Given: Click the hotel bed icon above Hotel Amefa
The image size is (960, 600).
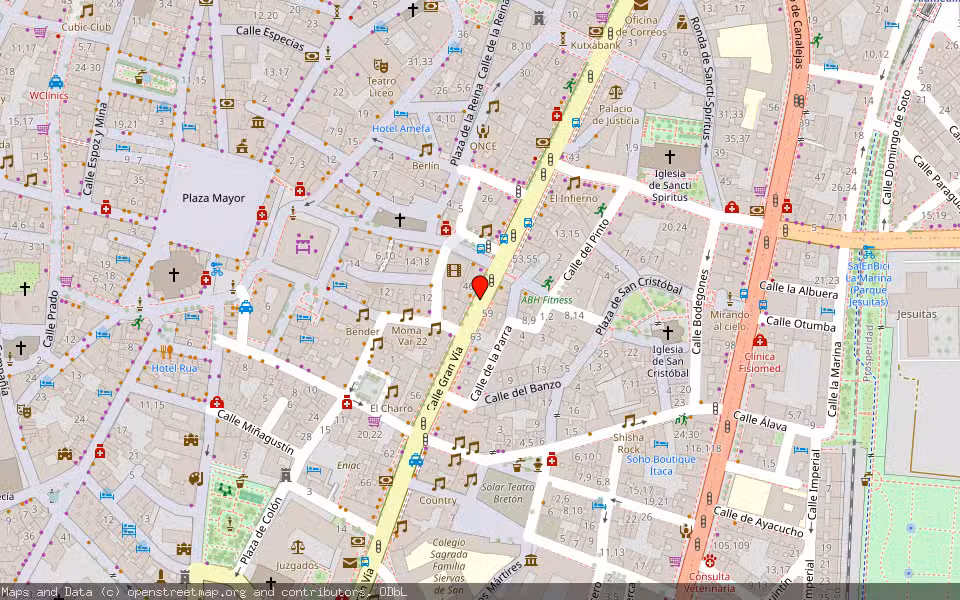Looking at the screenshot, I should pyautogui.click(x=400, y=114).
